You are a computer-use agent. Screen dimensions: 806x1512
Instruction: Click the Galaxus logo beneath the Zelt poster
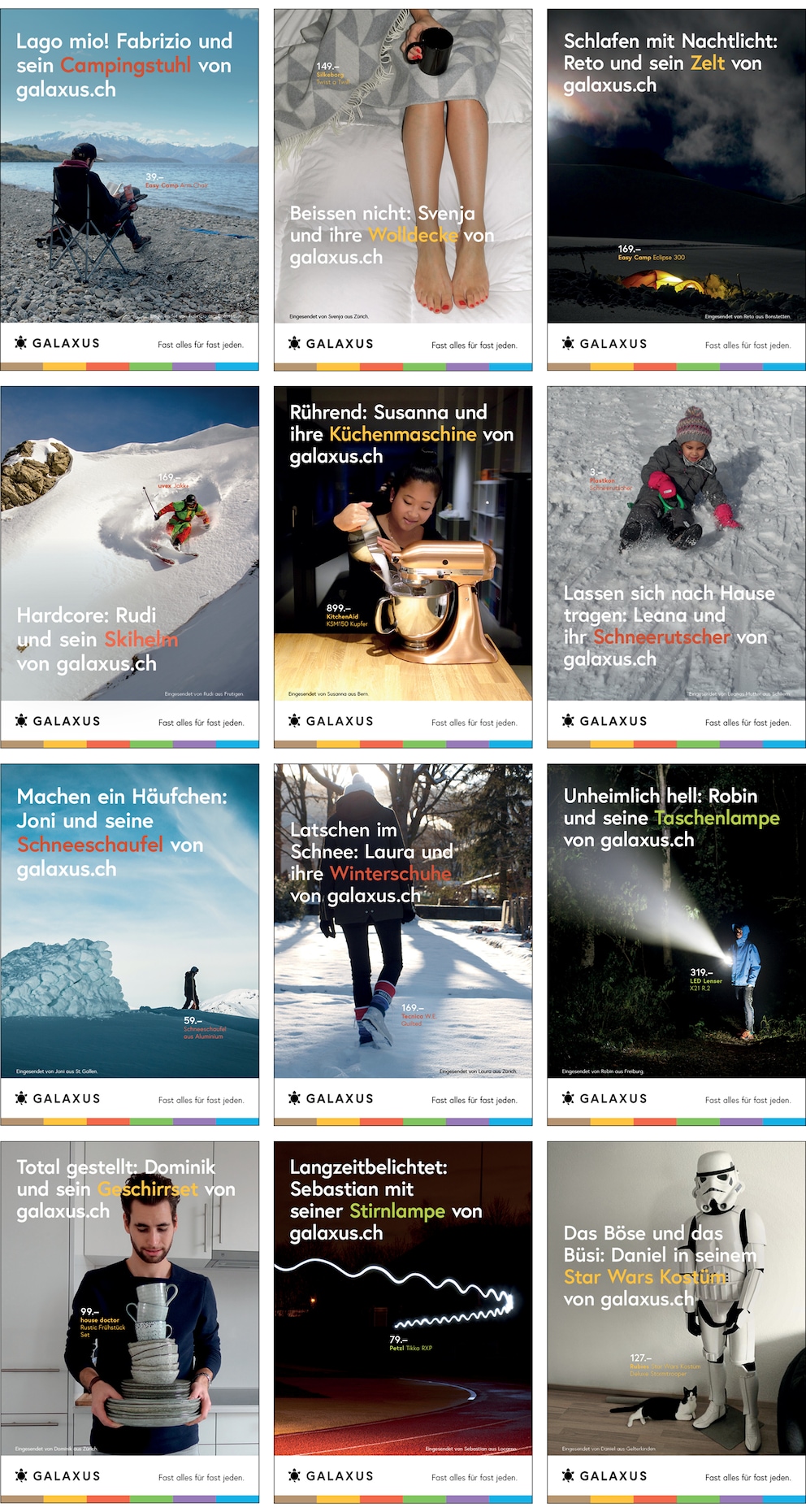pos(604,343)
